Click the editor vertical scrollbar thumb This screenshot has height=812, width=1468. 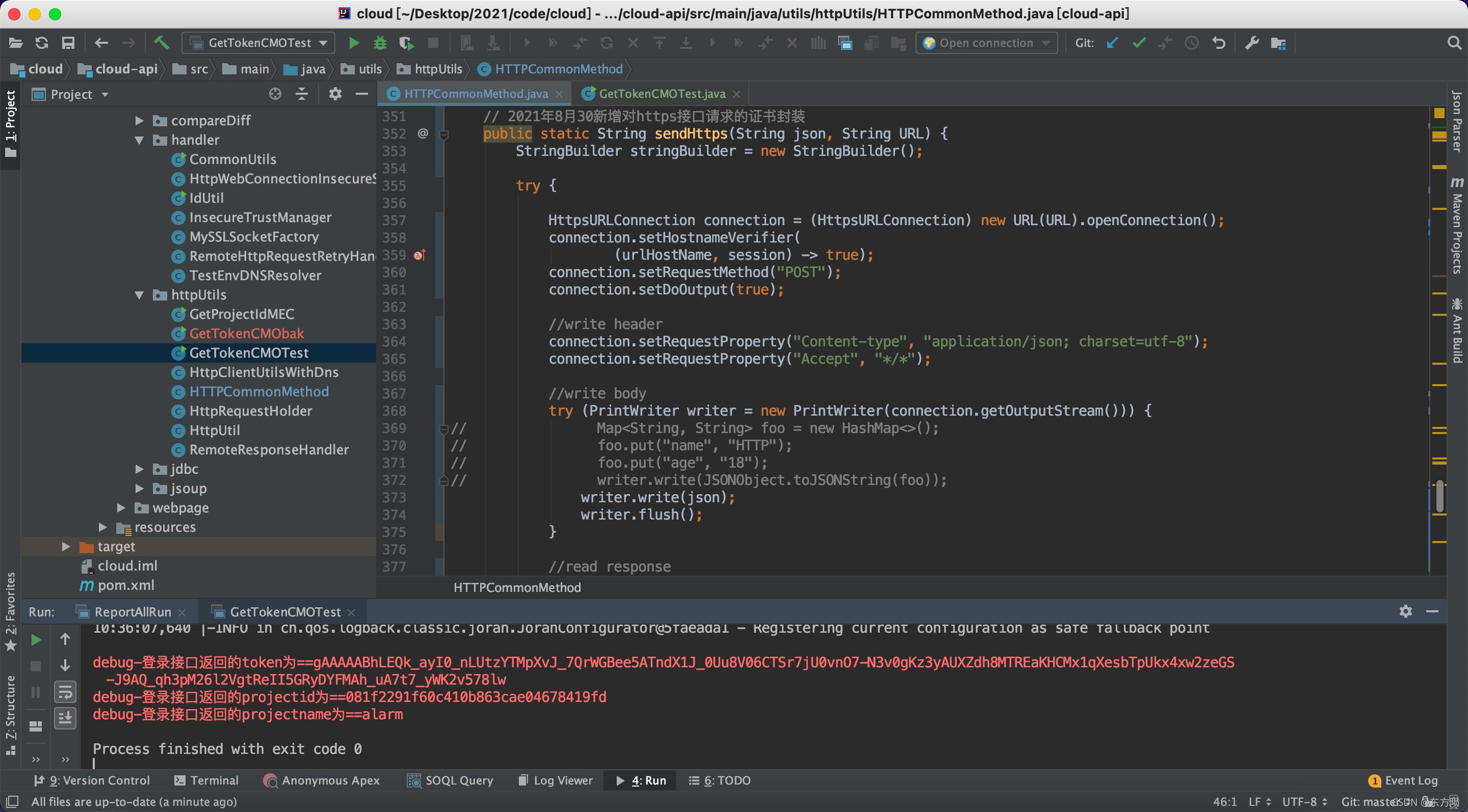[x=1439, y=497]
